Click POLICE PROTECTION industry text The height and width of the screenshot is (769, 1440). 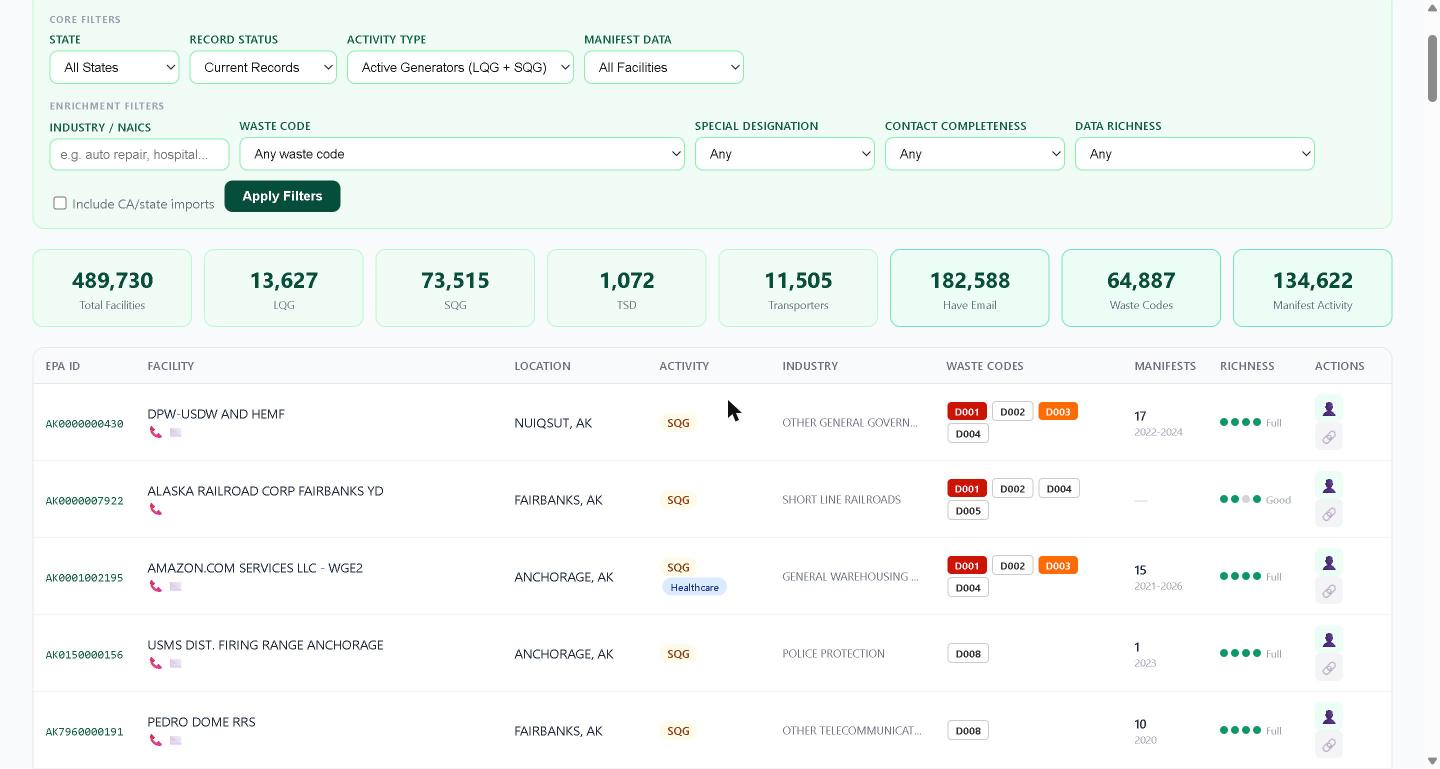pos(833,654)
